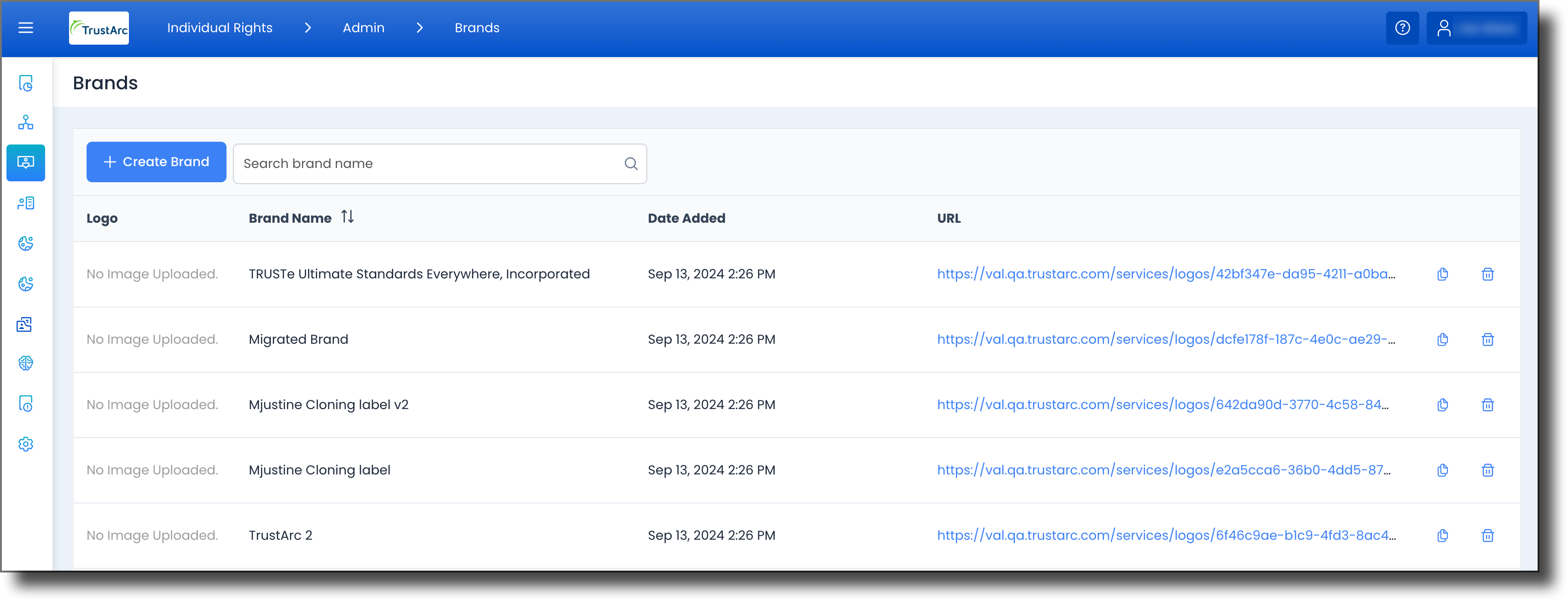Click the help question mark icon
1568x601 pixels.
(1402, 28)
